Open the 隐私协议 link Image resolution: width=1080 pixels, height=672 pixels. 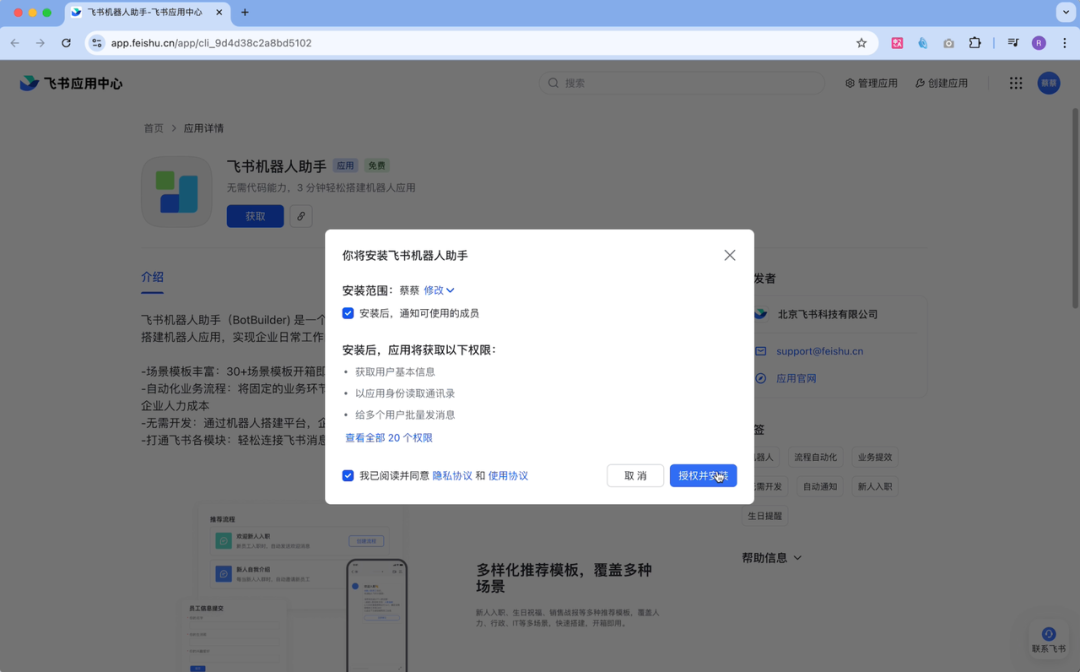(x=452, y=476)
